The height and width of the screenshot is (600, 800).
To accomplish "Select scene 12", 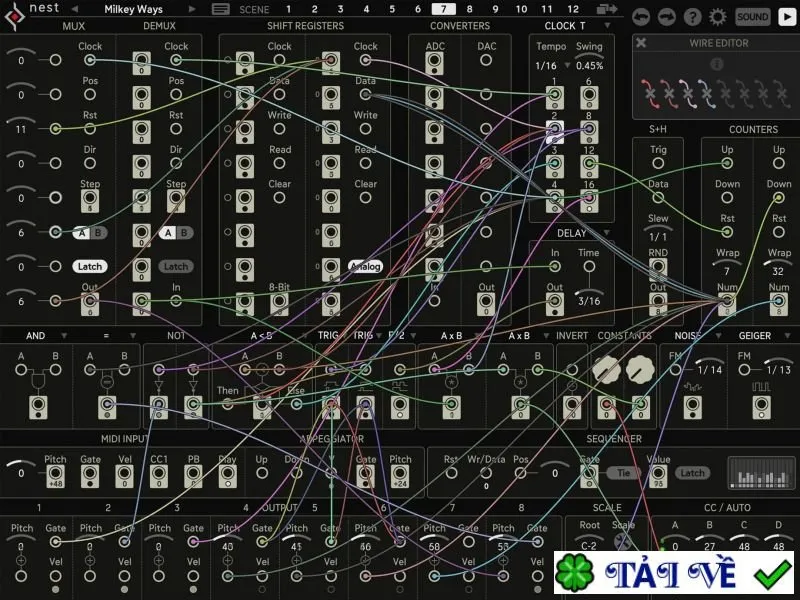I will (573, 9).
